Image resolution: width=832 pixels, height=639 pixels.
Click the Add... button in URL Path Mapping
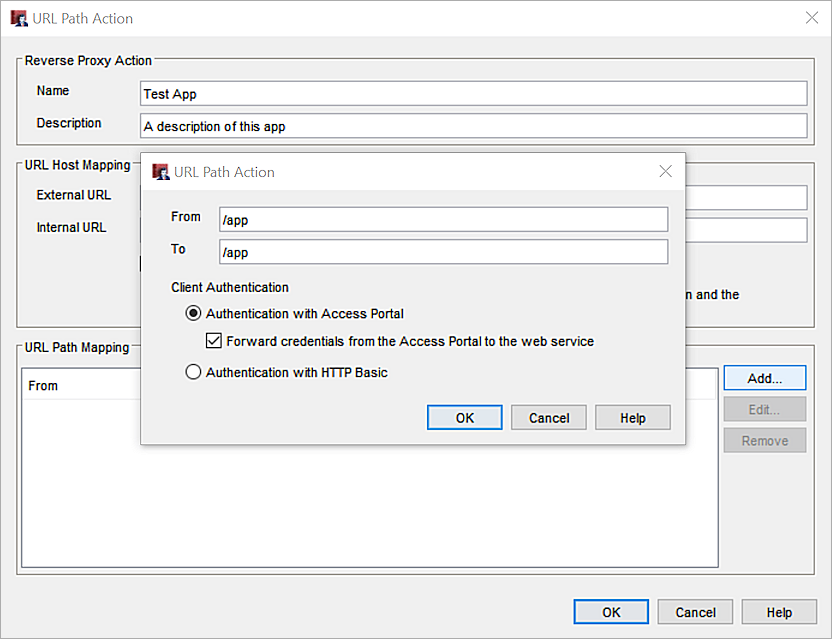tap(765, 378)
